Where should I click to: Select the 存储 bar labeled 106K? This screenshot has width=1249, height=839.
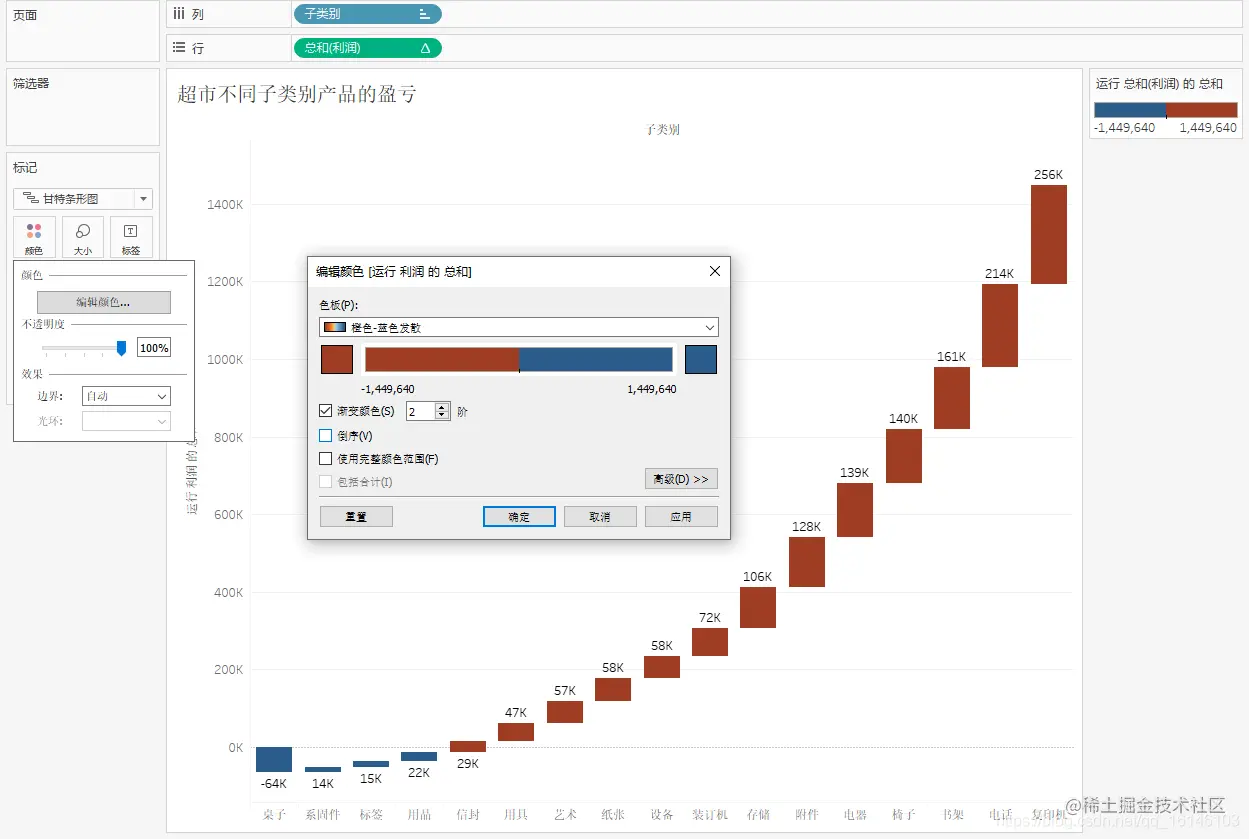[758, 607]
